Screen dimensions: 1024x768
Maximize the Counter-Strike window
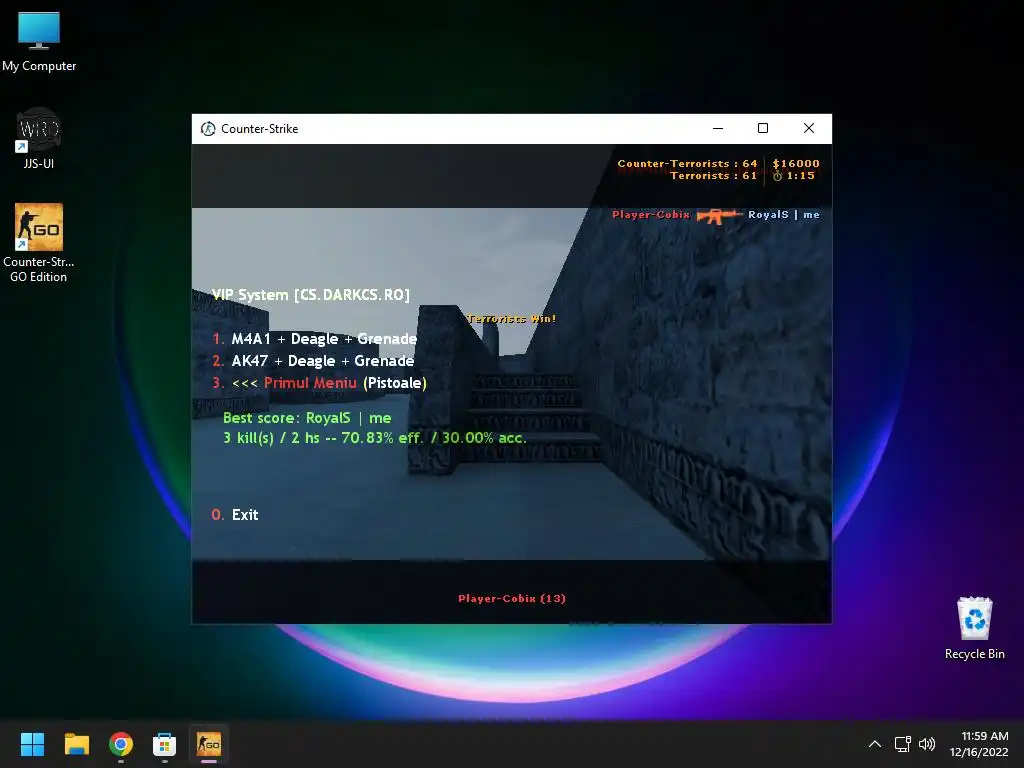coord(763,129)
